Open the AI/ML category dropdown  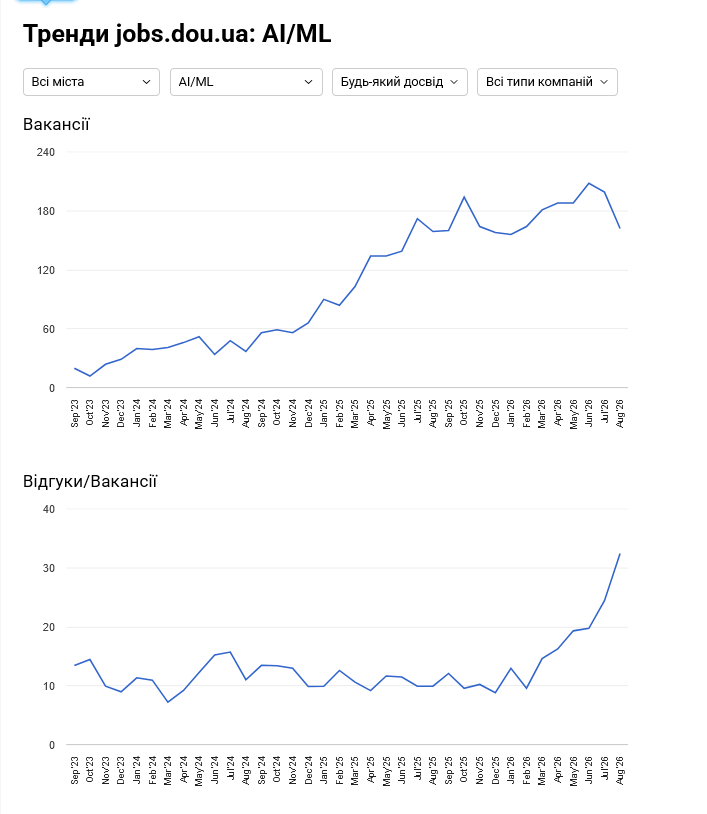coord(246,82)
